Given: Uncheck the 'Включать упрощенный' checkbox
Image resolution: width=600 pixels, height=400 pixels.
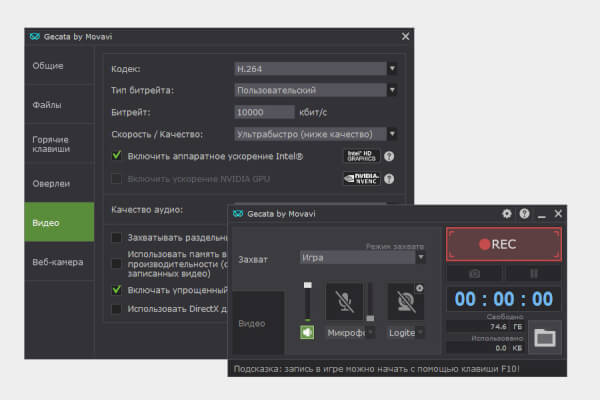Looking at the screenshot, I should coord(117,290).
